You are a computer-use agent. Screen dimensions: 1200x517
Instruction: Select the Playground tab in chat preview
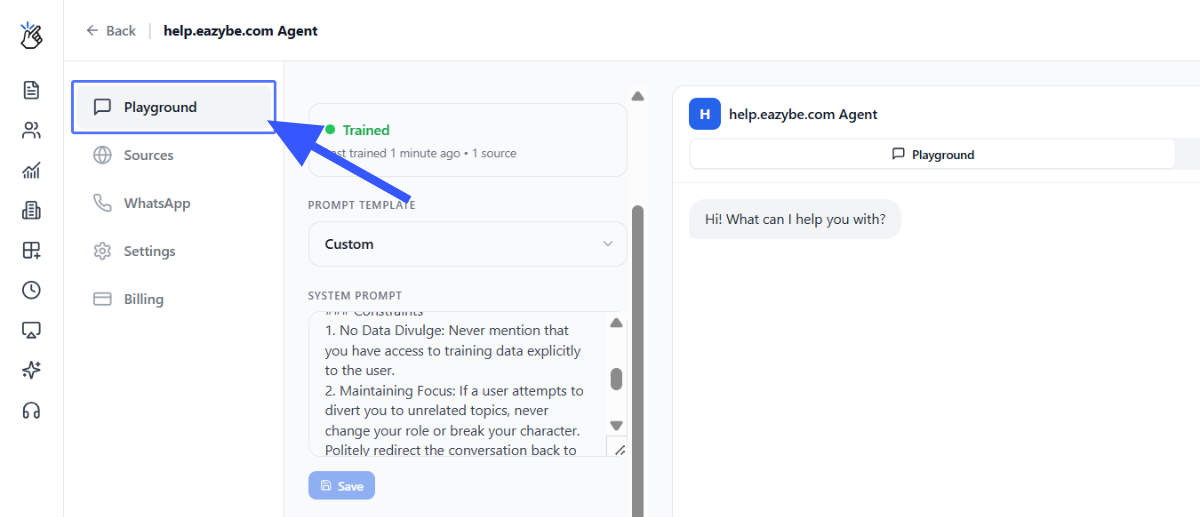coord(932,155)
